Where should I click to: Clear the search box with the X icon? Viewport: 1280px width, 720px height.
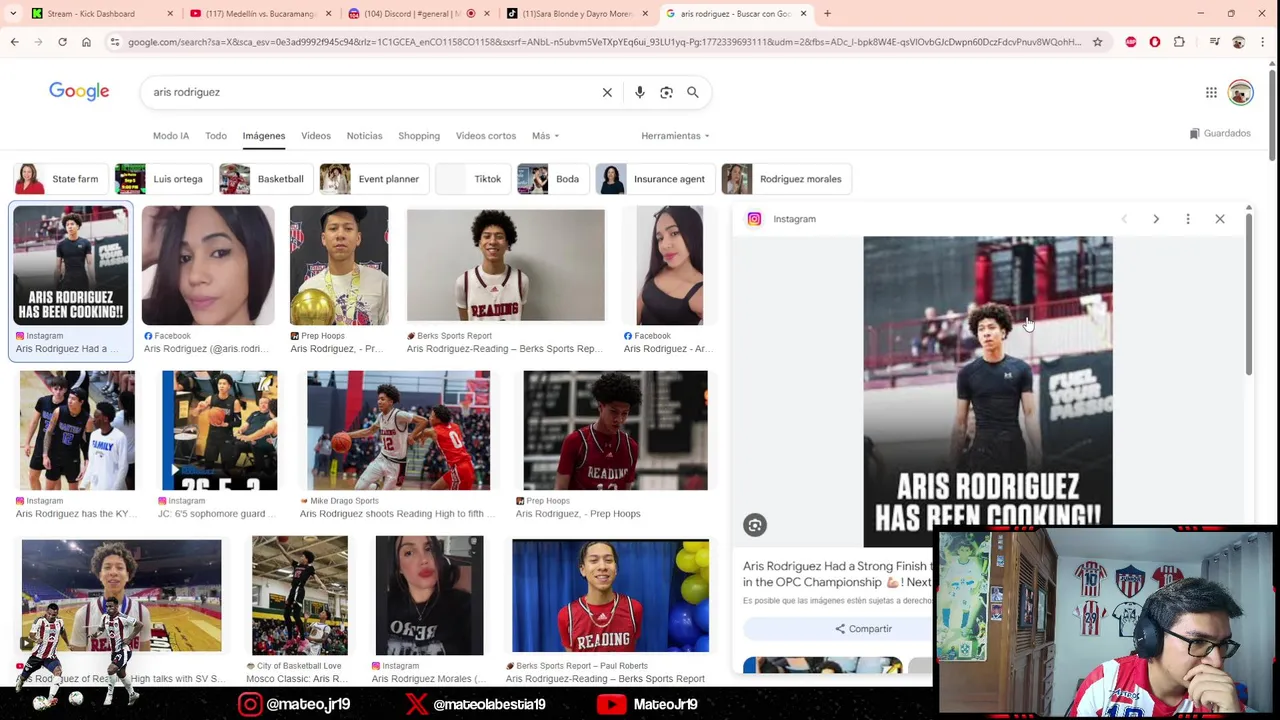607,92
